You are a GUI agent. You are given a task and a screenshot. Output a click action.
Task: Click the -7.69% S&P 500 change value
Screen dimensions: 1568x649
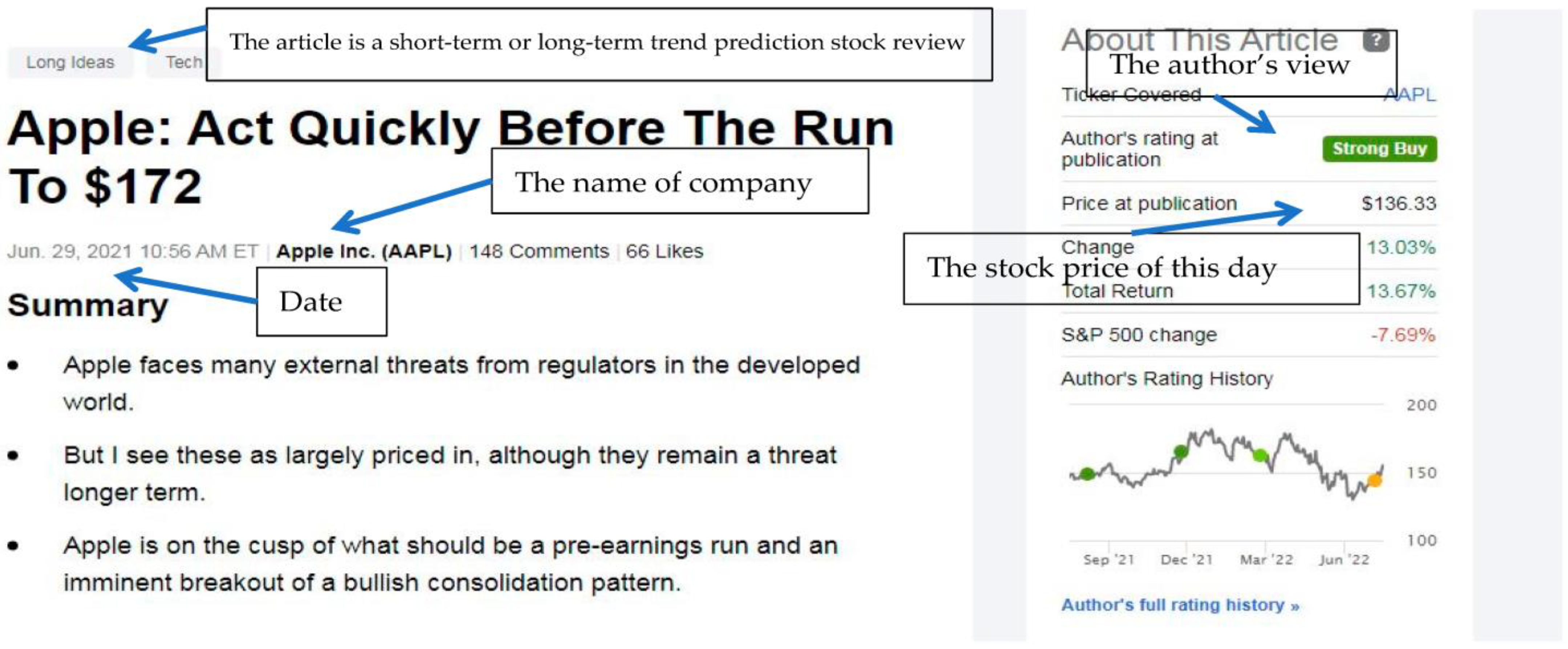[1402, 335]
